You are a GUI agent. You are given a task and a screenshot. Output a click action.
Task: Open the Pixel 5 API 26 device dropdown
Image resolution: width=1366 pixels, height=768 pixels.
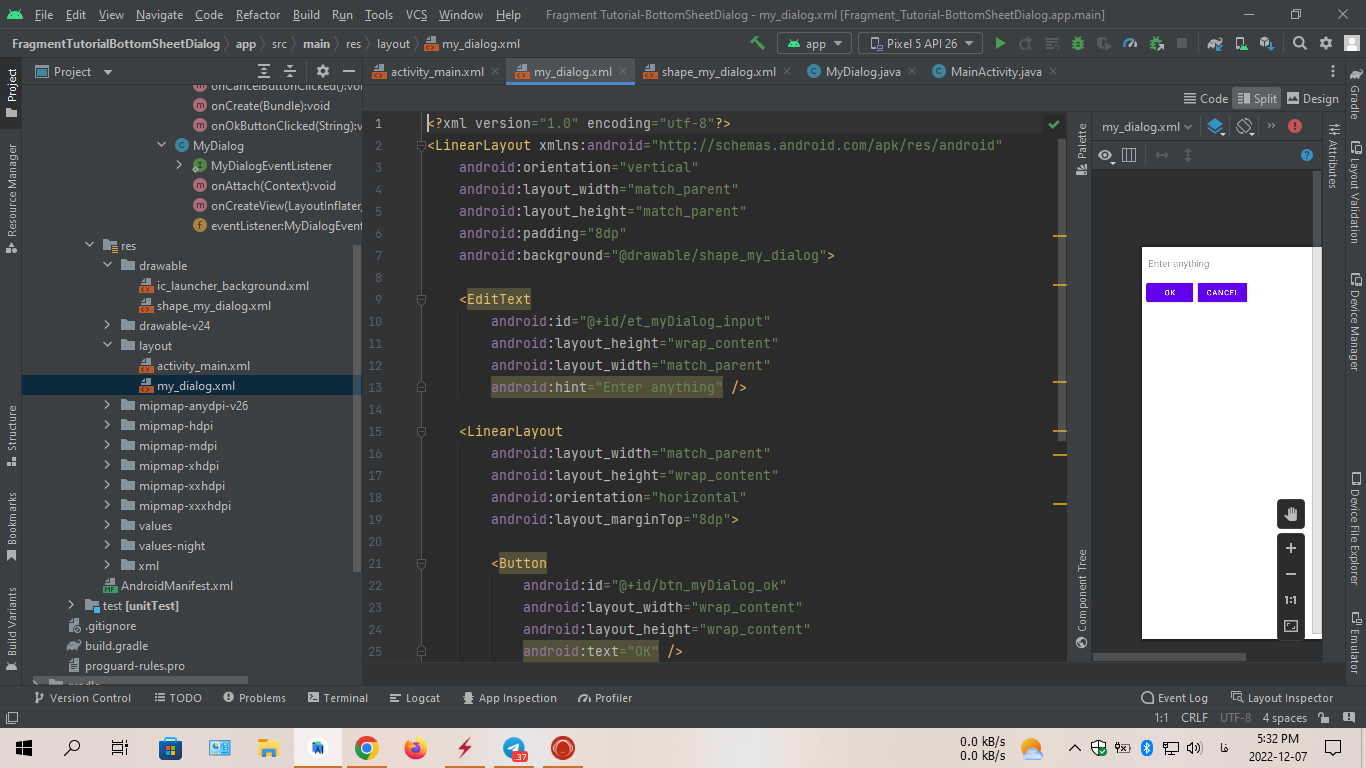coord(920,43)
